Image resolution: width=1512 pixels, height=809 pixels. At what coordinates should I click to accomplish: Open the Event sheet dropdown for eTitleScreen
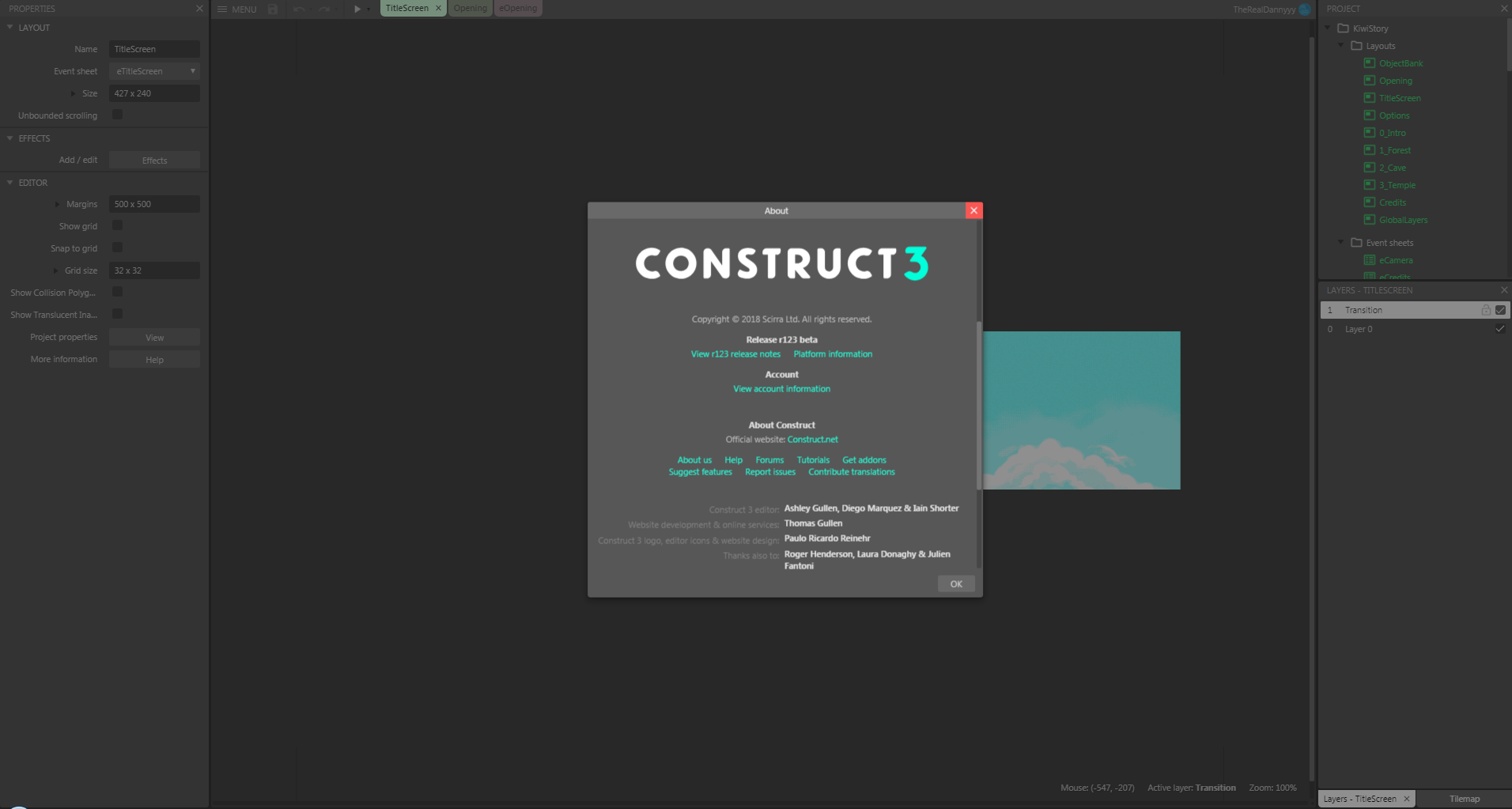(192, 70)
